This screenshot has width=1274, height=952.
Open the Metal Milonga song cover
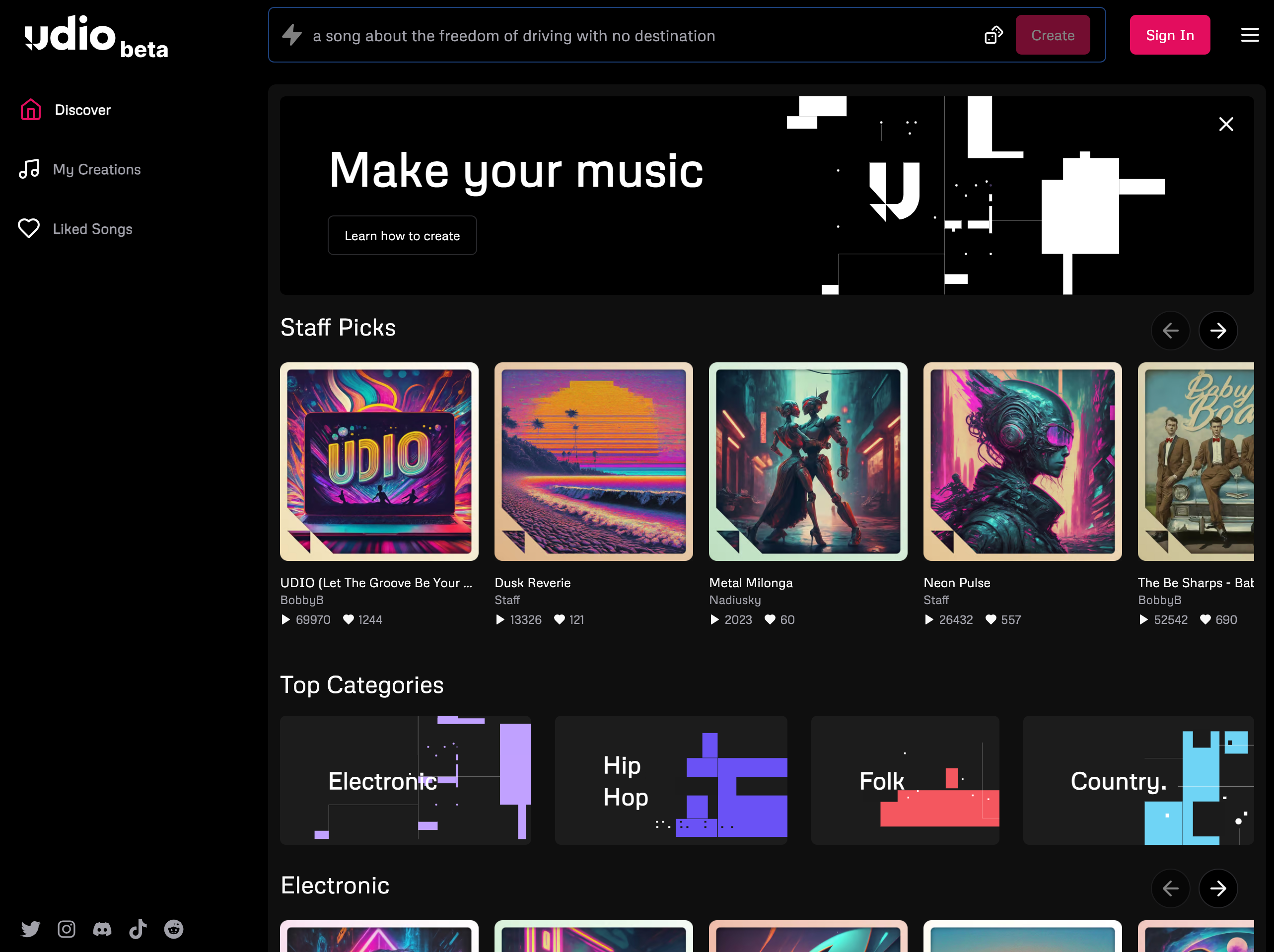(807, 461)
